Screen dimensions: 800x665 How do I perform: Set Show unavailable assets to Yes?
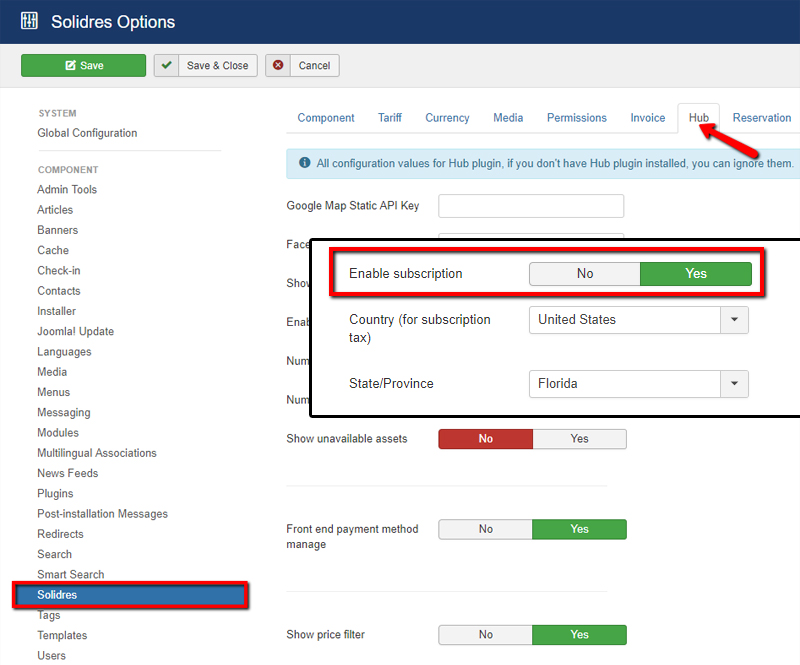tap(579, 439)
